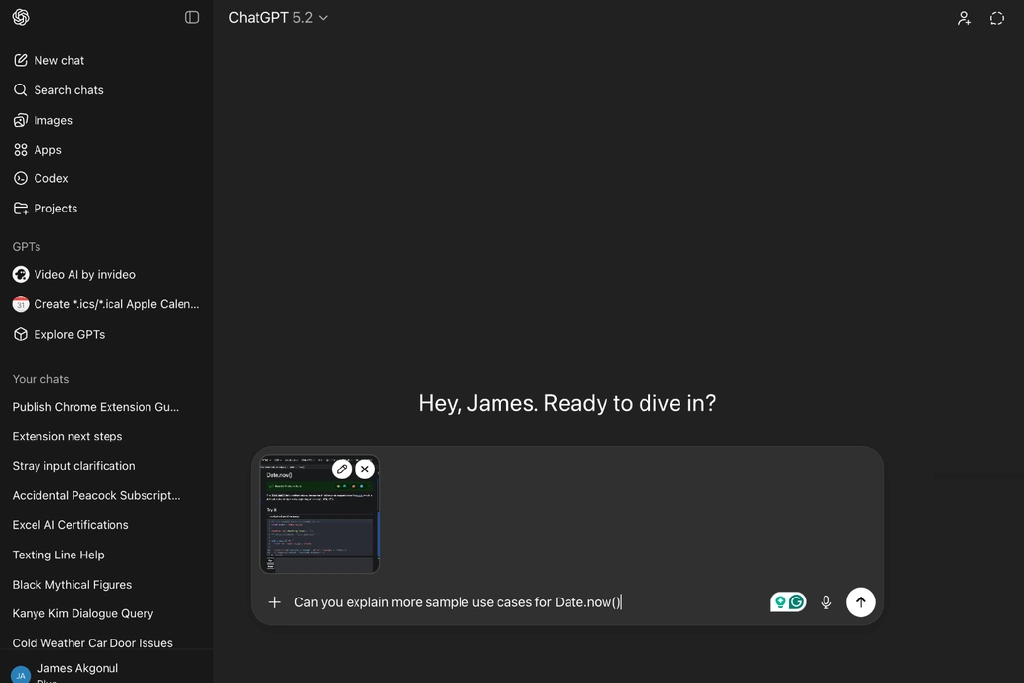Open Create .ics/.ical Apple Calendar GPT
Image resolution: width=1024 pixels, height=683 pixels.
[x=106, y=304]
